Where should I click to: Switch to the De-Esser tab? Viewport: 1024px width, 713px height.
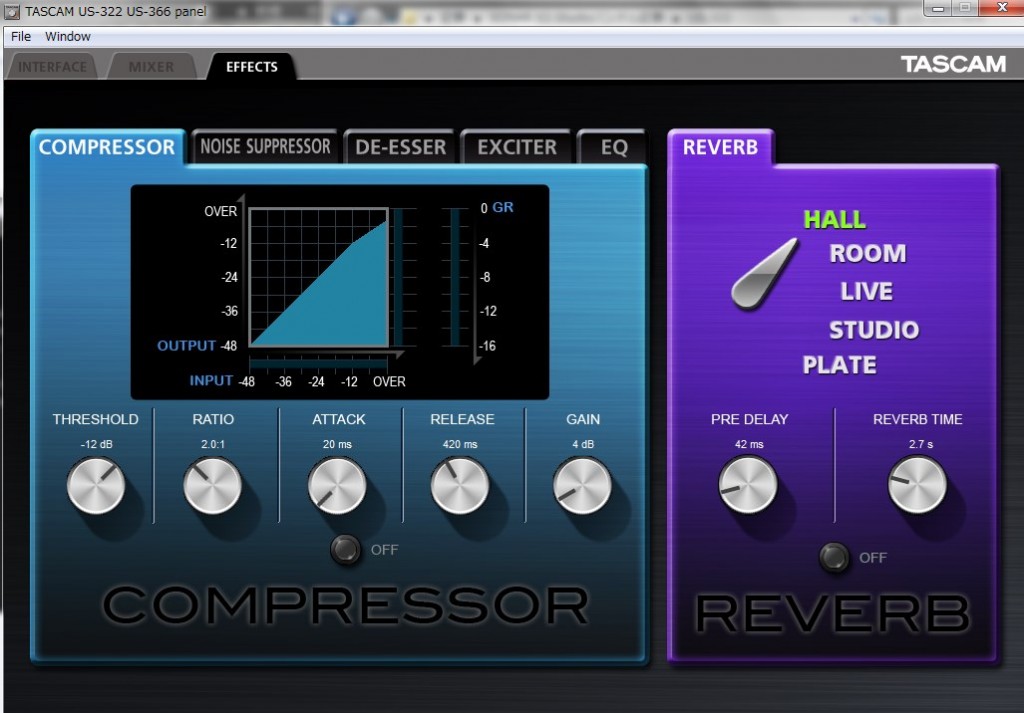400,148
